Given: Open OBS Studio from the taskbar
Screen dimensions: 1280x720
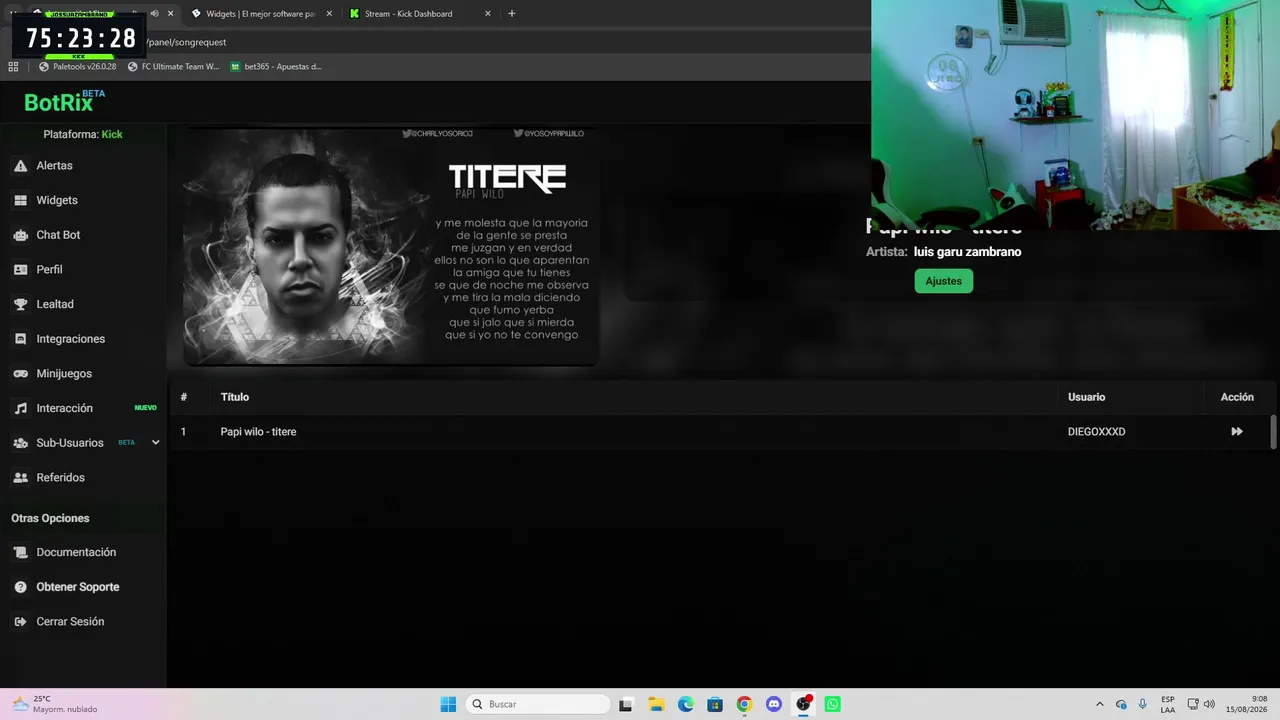Looking at the screenshot, I should (803, 704).
